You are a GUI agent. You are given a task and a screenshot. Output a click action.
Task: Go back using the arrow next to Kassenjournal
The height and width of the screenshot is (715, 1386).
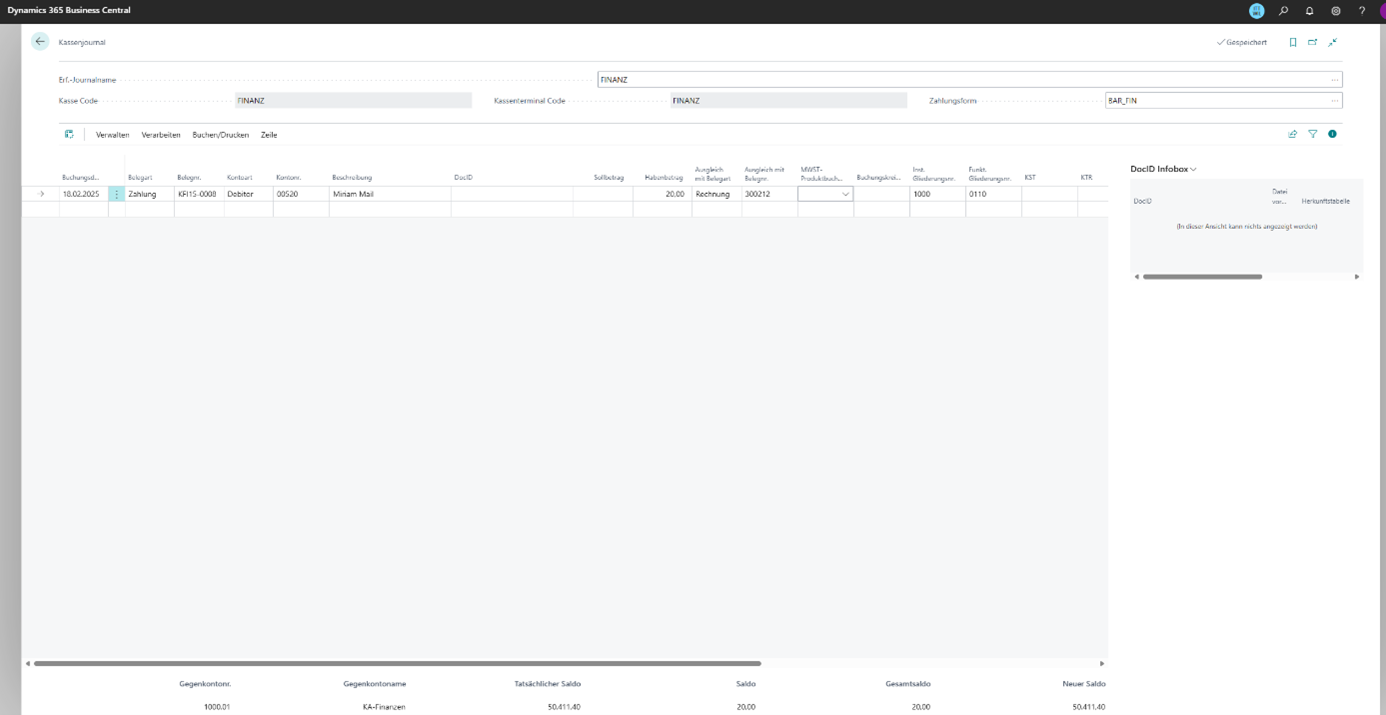coord(40,42)
